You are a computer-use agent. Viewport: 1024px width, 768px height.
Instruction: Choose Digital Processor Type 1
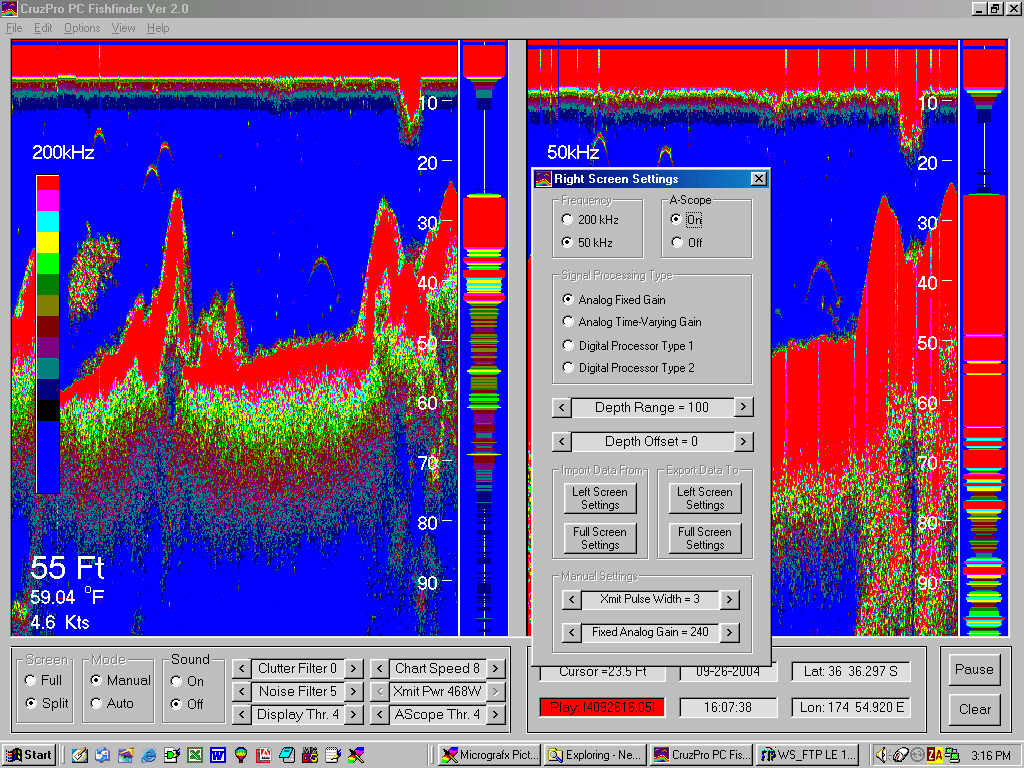pos(568,346)
